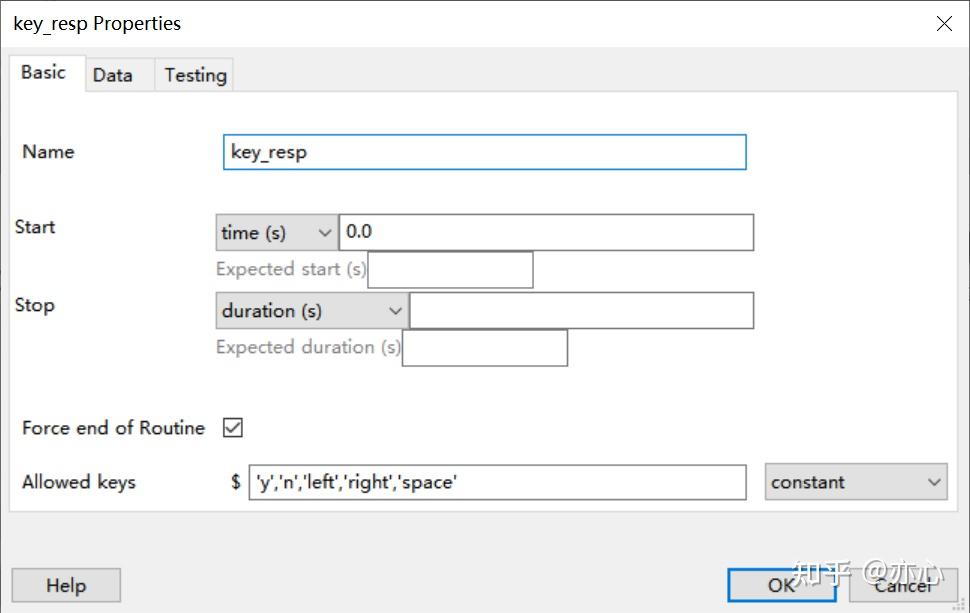
Task: Open the Data tab
Action: [x=113, y=75]
